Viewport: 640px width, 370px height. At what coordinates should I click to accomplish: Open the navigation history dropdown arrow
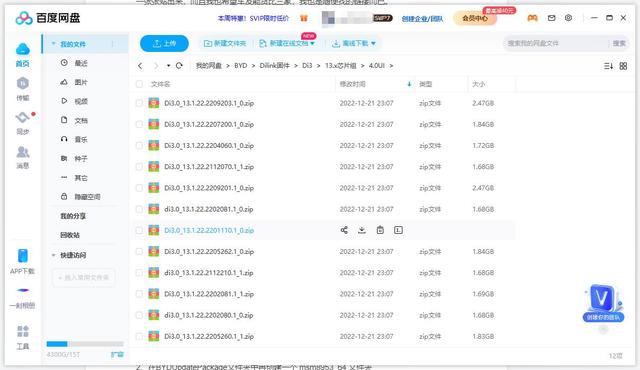168,66
